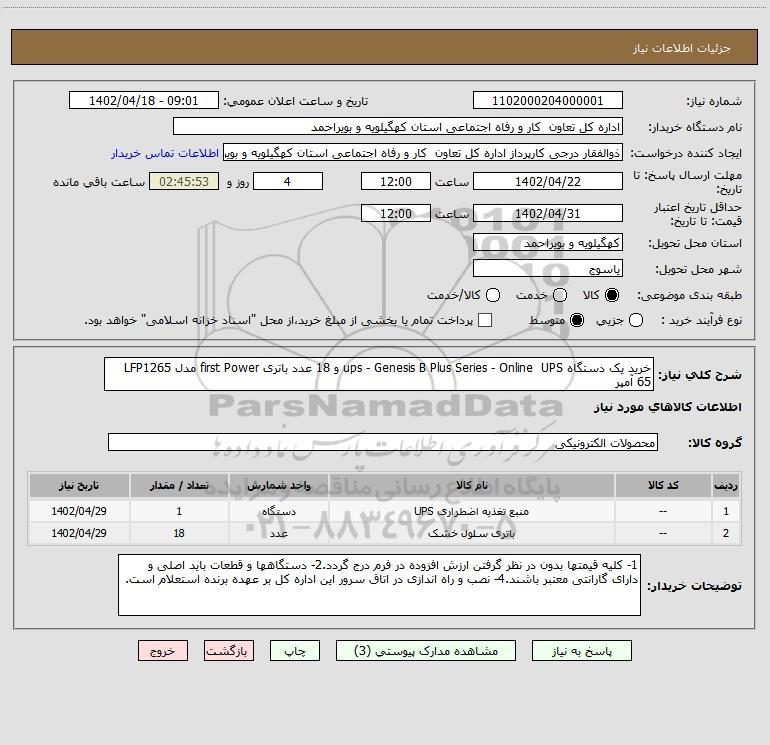The height and width of the screenshot is (745, 770).
Task: Click the quantity 1 cell of UPS row
Action: (179, 511)
